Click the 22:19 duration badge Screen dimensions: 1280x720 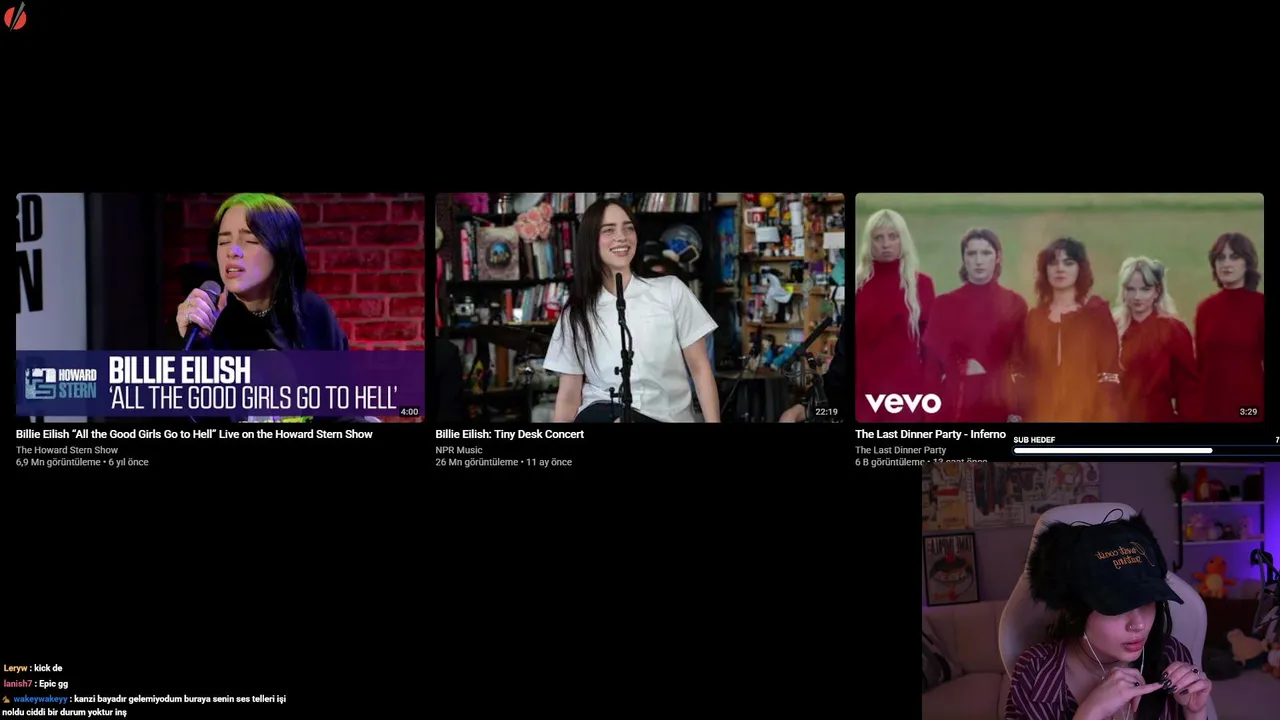pos(826,412)
